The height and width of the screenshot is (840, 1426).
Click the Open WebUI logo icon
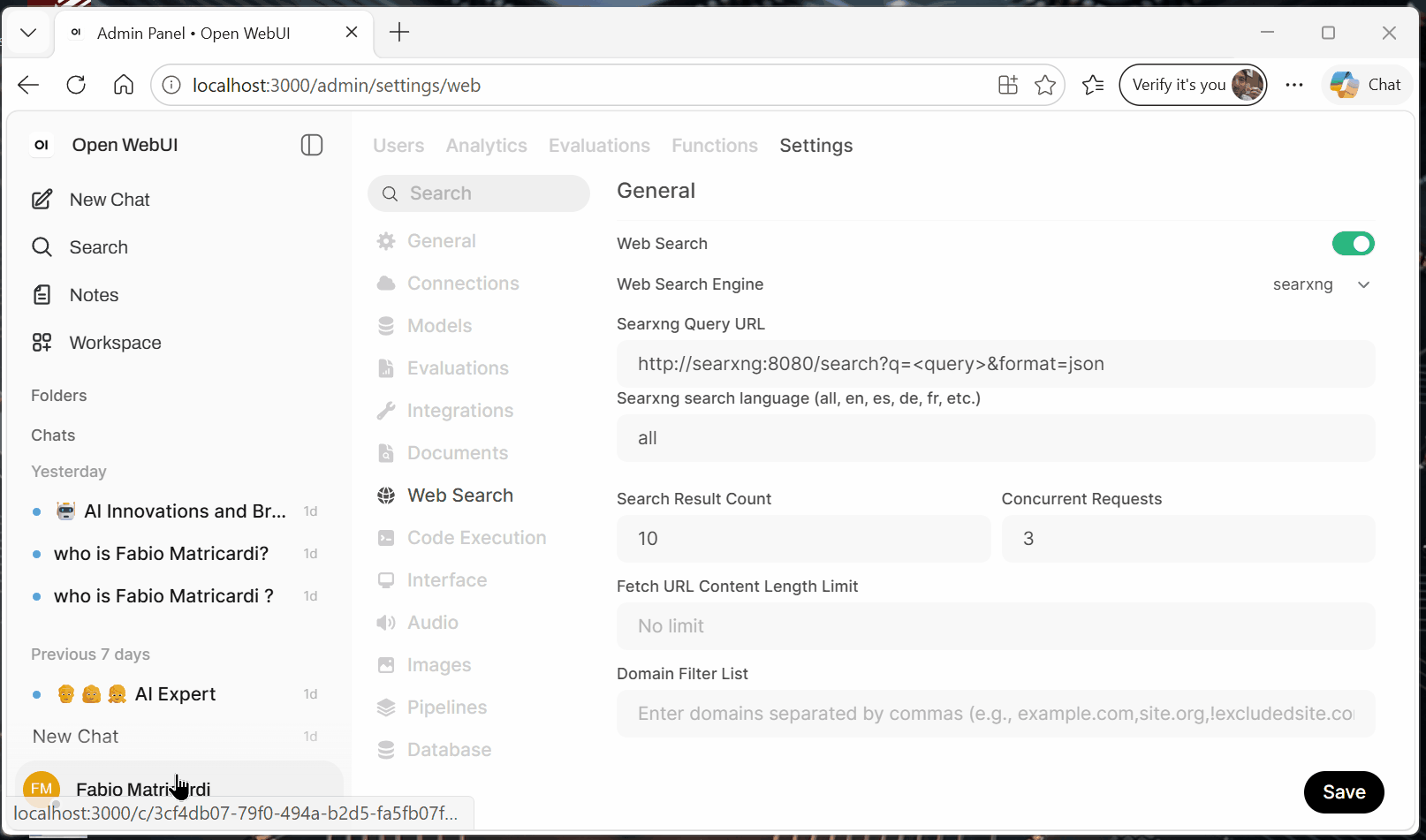point(42,145)
